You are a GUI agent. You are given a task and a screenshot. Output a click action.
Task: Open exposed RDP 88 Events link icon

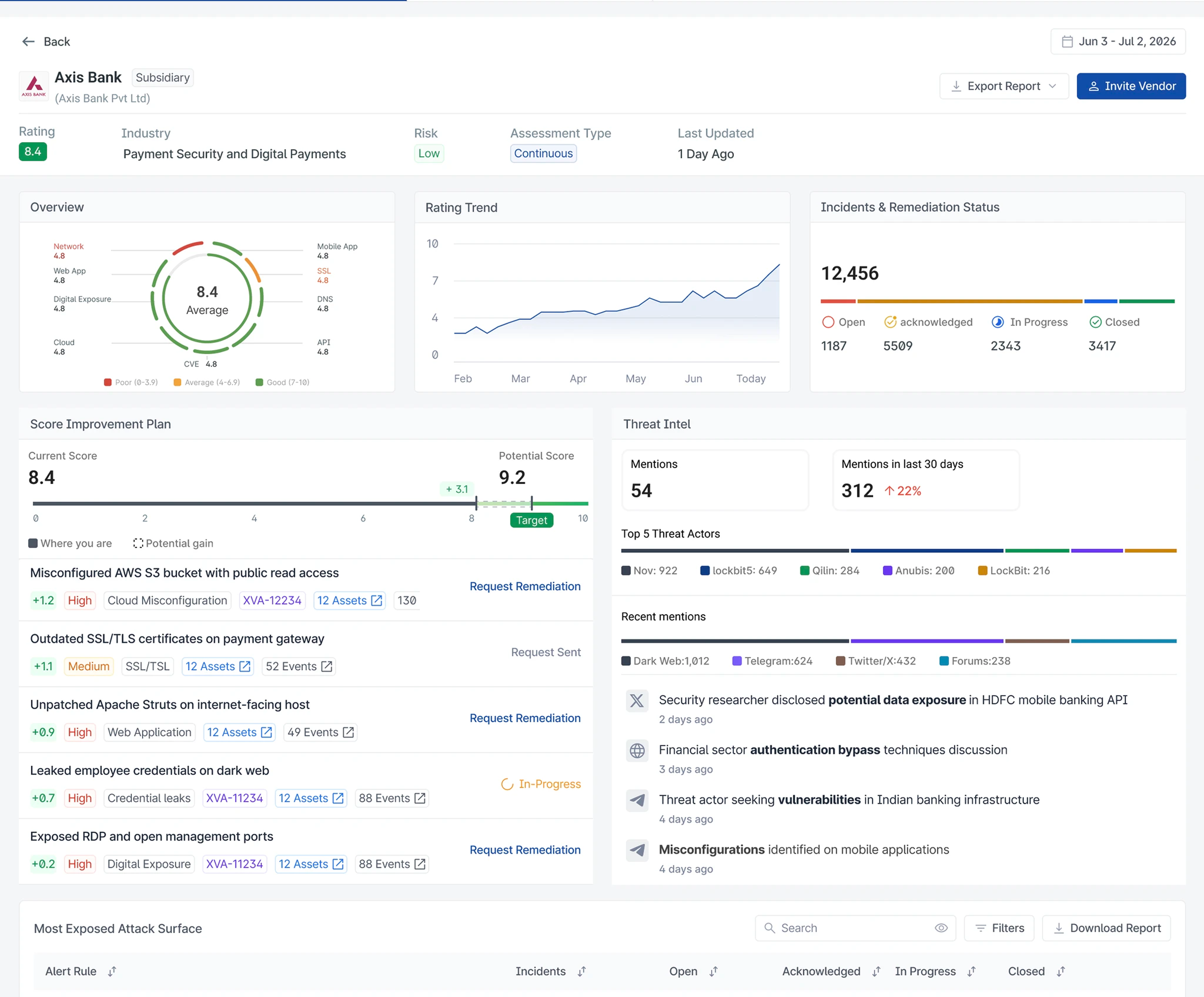(x=420, y=864)
